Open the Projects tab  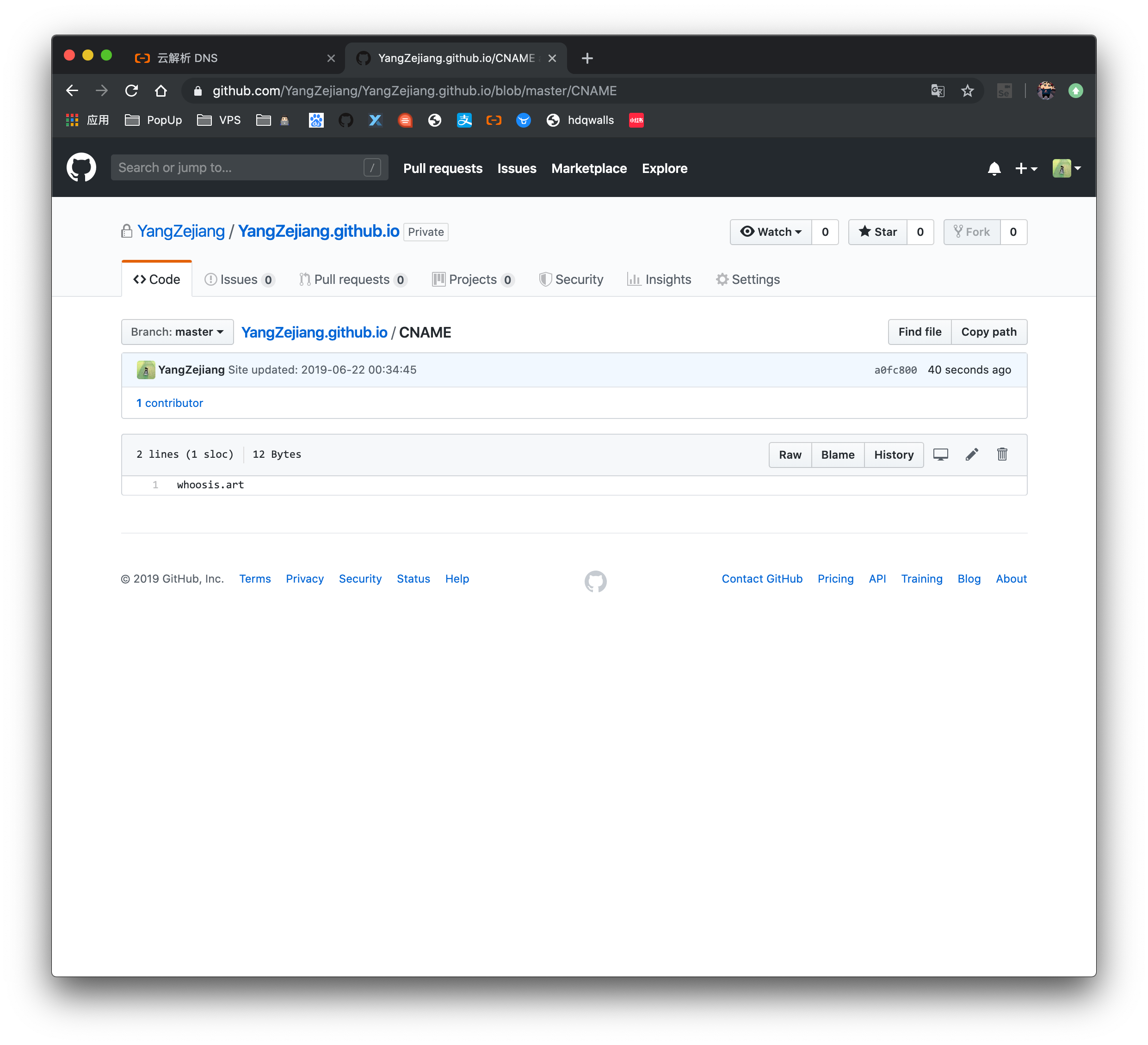click(473, 279)
